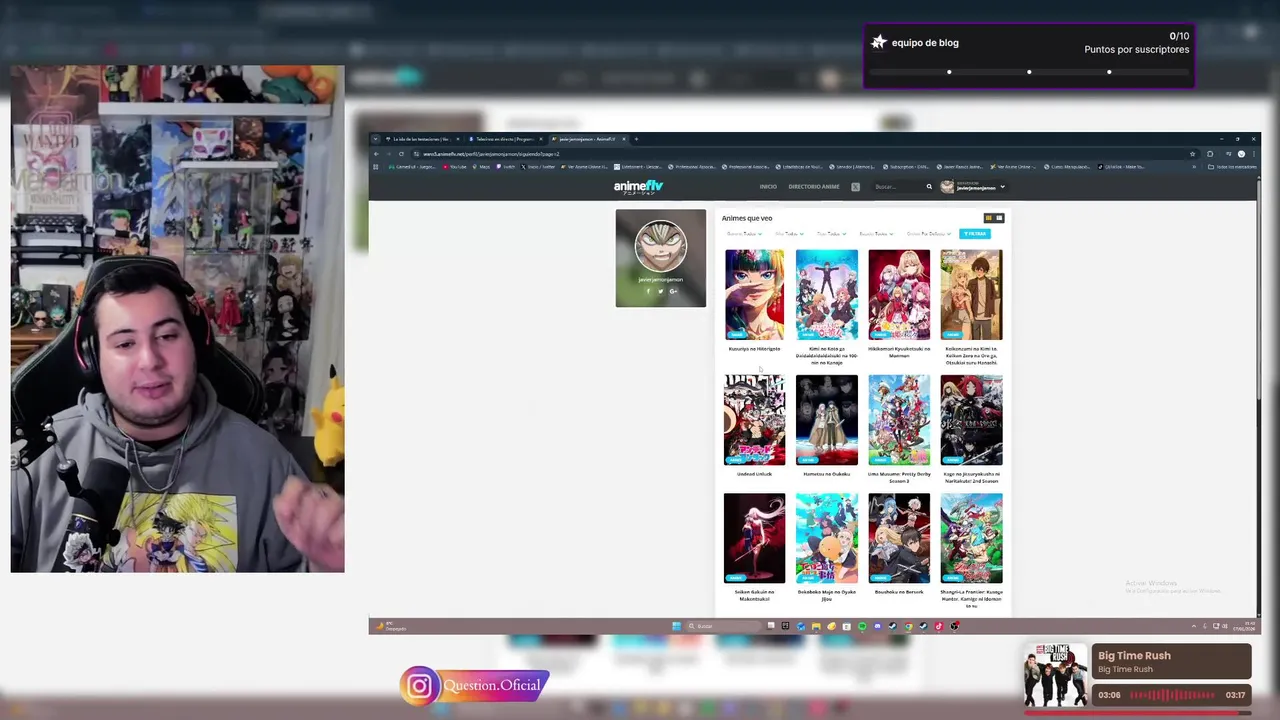Open DIRECTORIO ANIME in the navigation bar
The width and height of the screenshot is (1280, 720).
[814, 187]
